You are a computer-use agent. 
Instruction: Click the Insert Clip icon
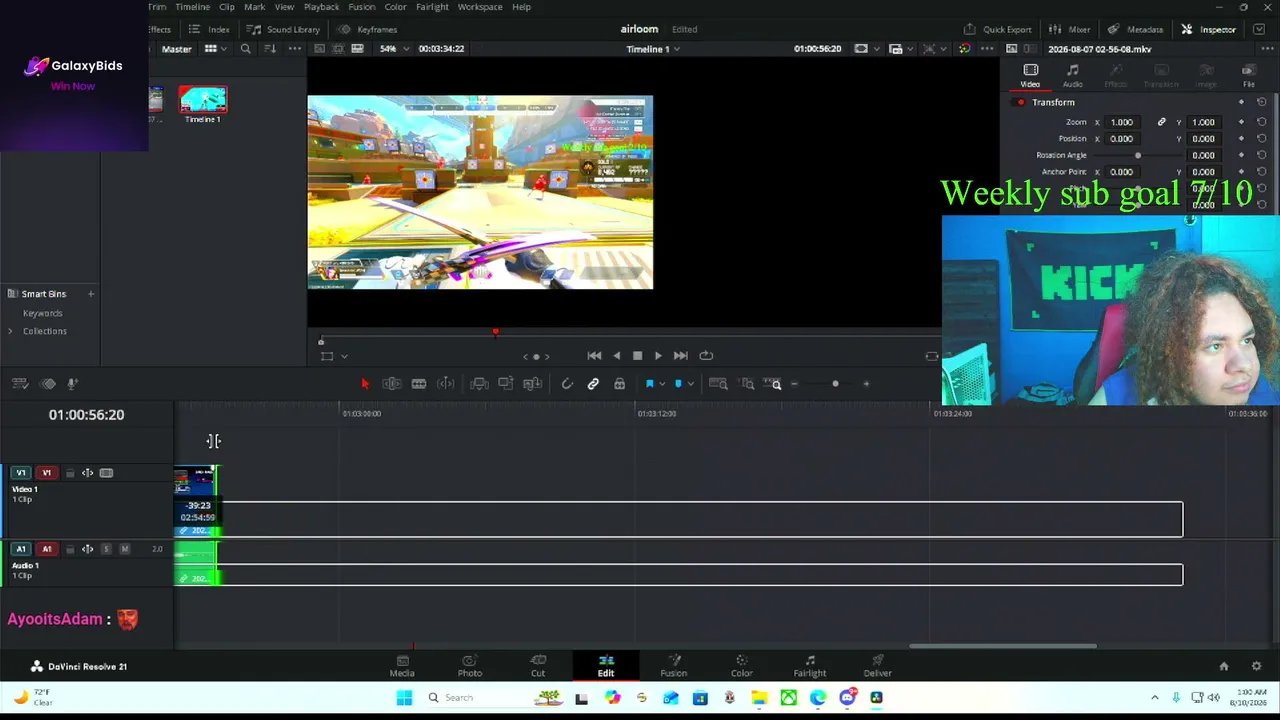[479, 384]
